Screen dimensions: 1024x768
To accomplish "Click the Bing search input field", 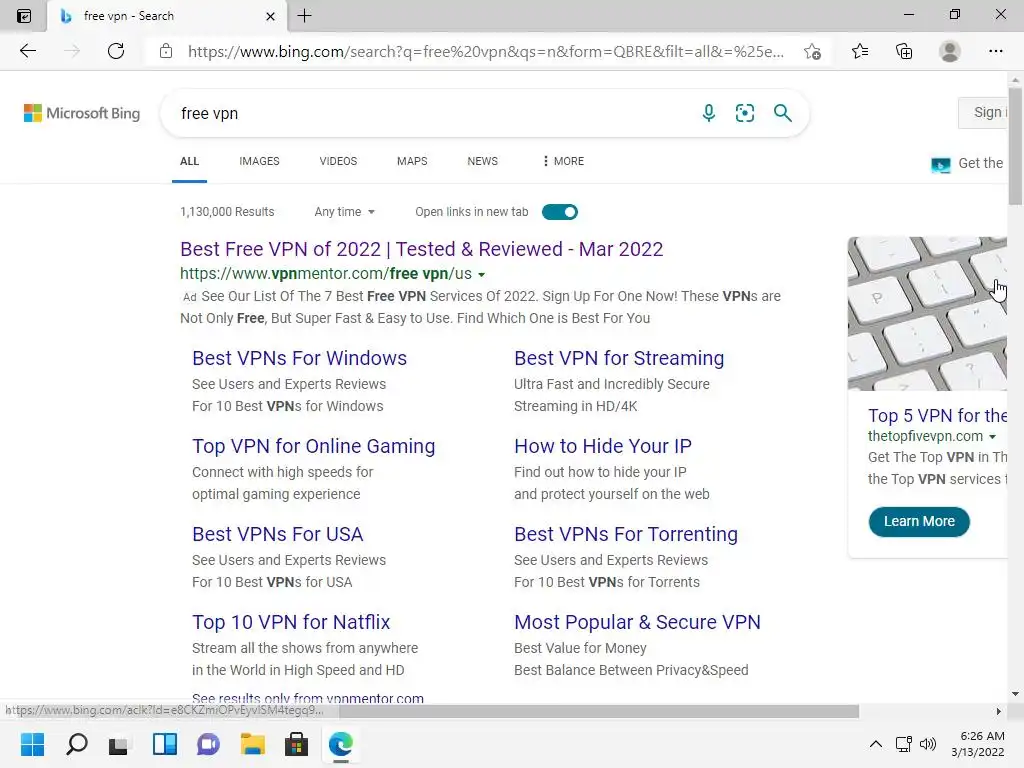I will pos(431,113).
